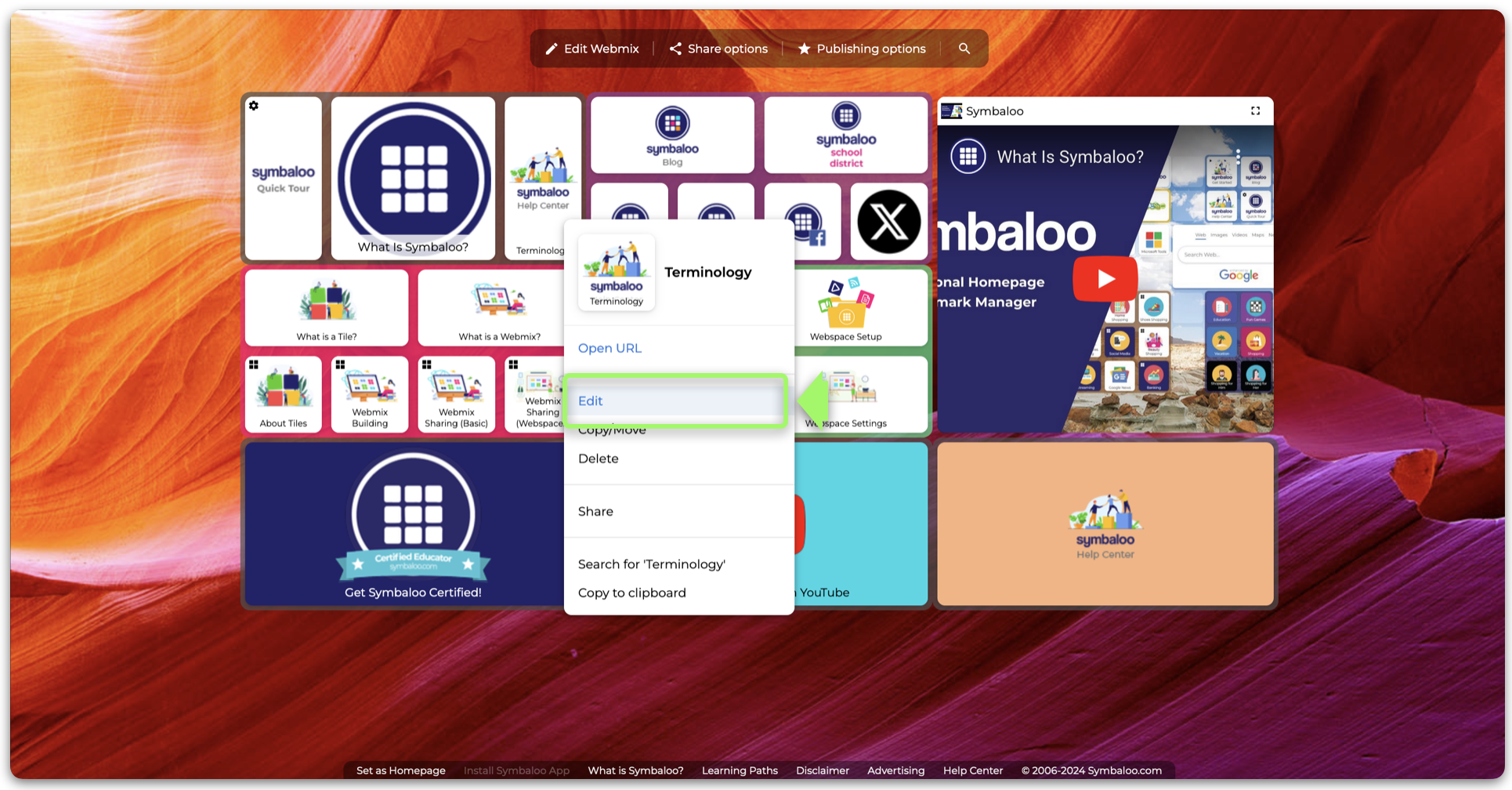The width and height of the screenshot is (1512, 790).
Task: Open the orange Symbaloo Help Center tile
Action: click(1105, 524)
